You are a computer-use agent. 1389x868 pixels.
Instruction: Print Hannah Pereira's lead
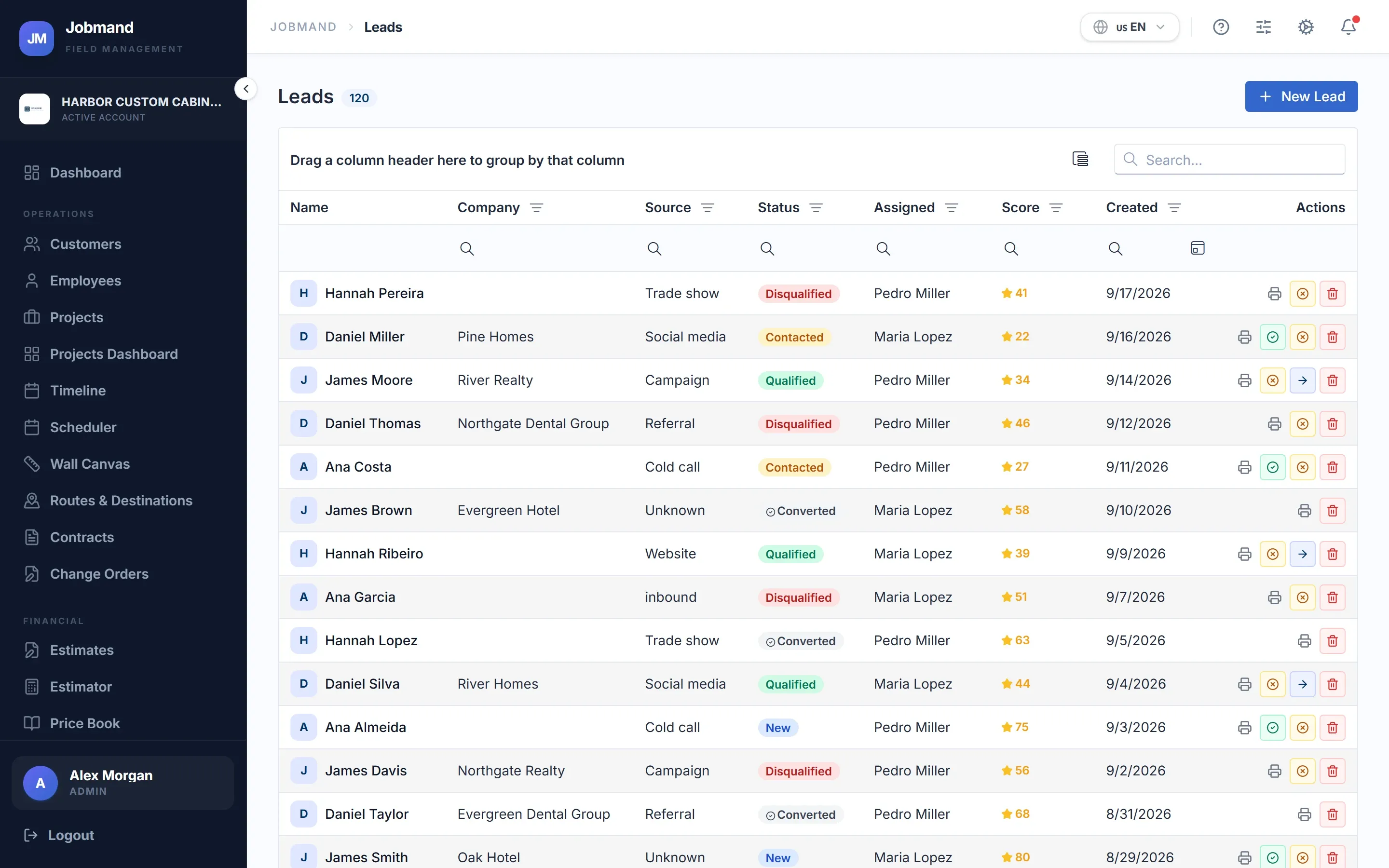(x=1274, y=293)
